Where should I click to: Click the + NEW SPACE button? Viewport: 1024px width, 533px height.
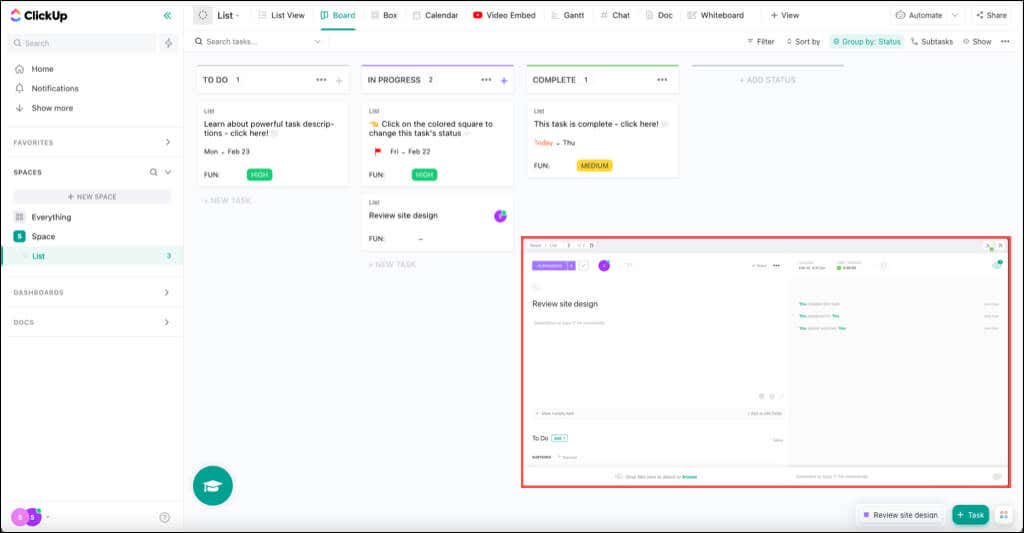[92, 197]
